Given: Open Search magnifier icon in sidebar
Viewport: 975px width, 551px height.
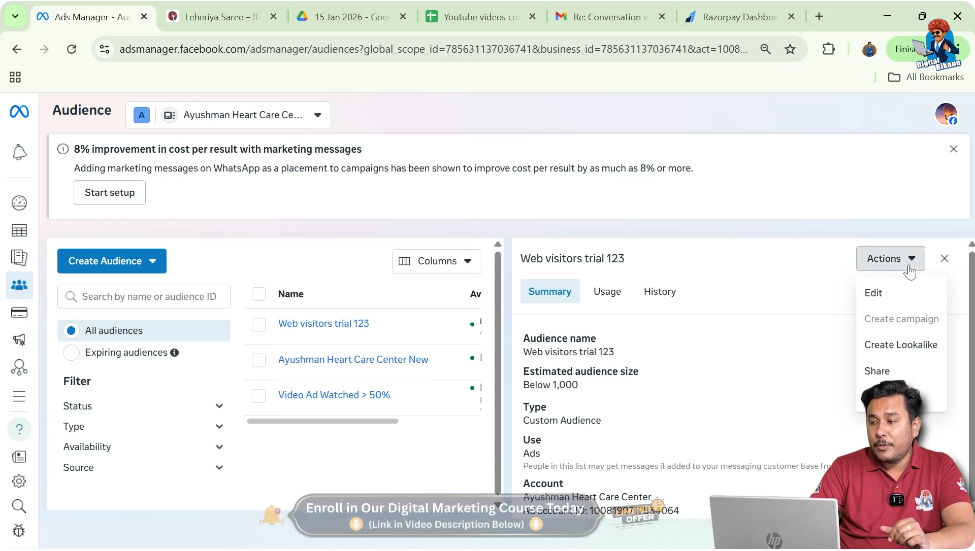Looking at the screenshot, I should coord(19,506).
